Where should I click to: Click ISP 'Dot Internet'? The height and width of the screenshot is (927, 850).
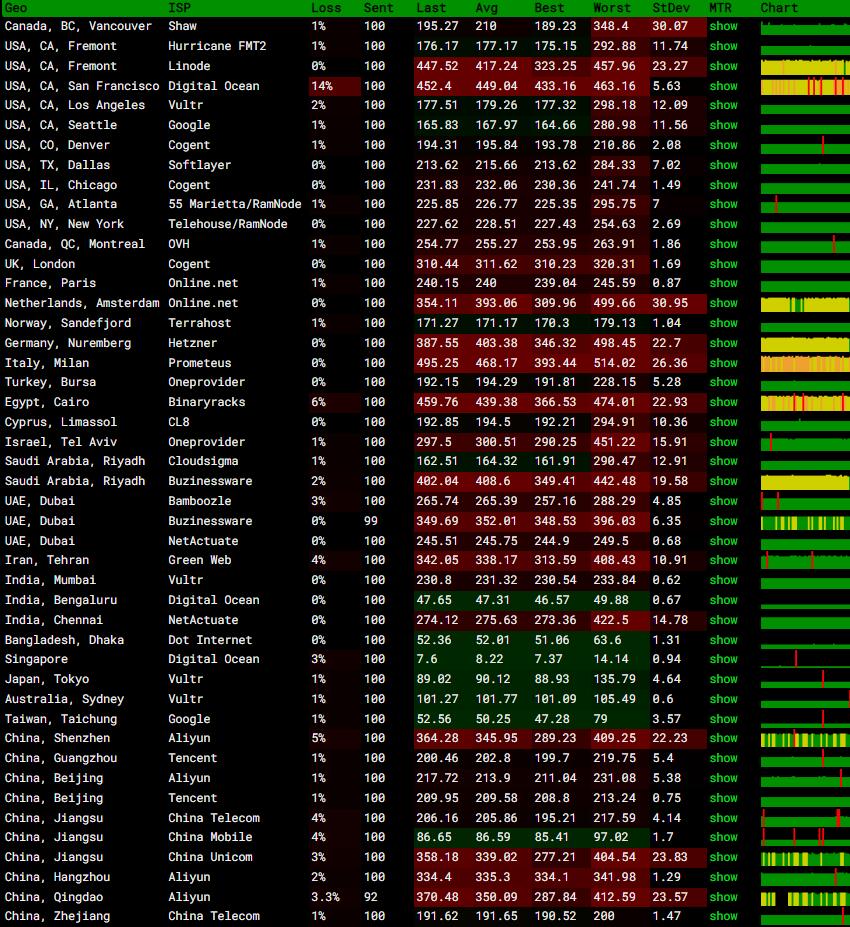[210, 640]
